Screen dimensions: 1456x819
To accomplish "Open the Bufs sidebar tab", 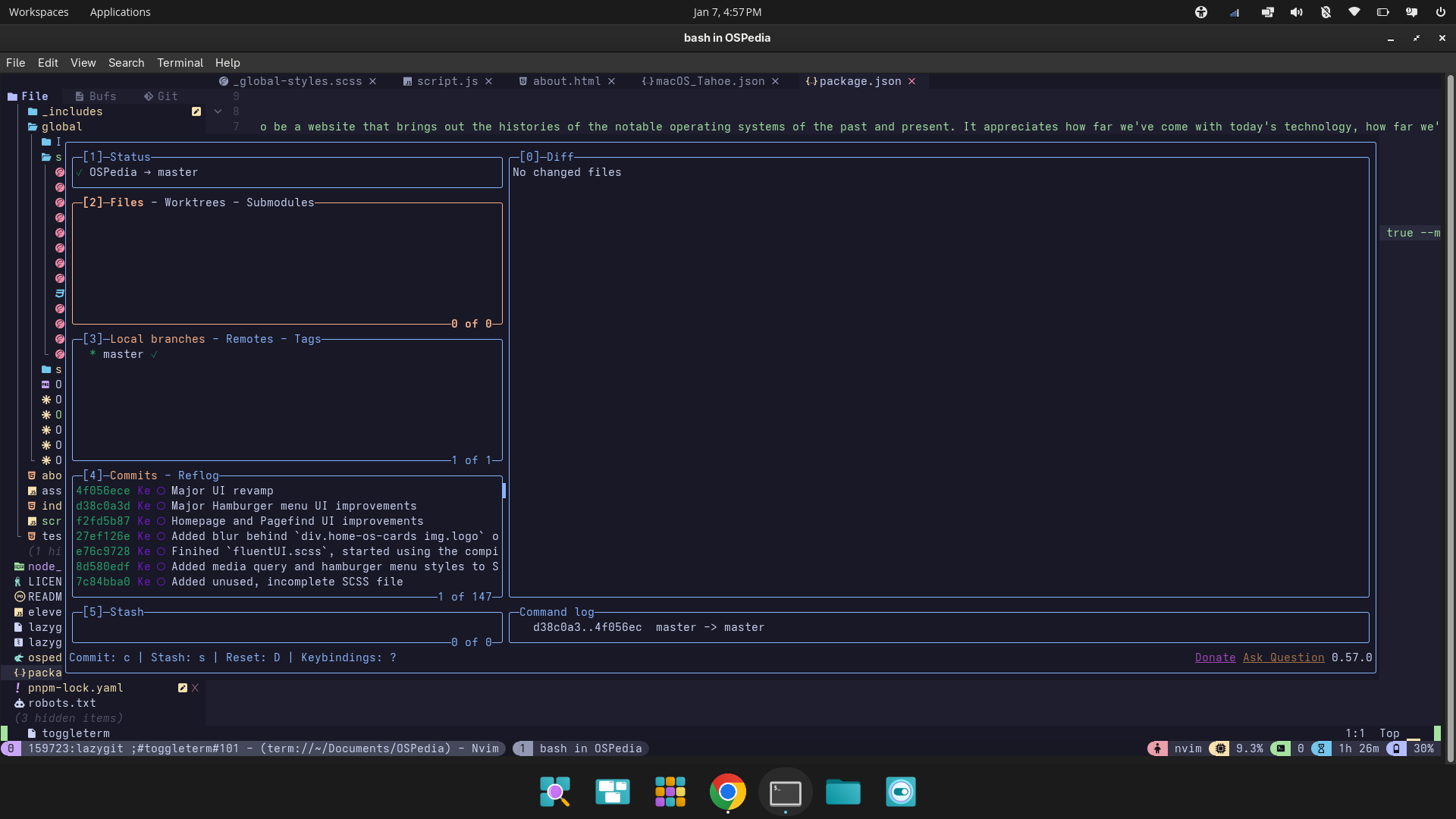I will 96,96.
